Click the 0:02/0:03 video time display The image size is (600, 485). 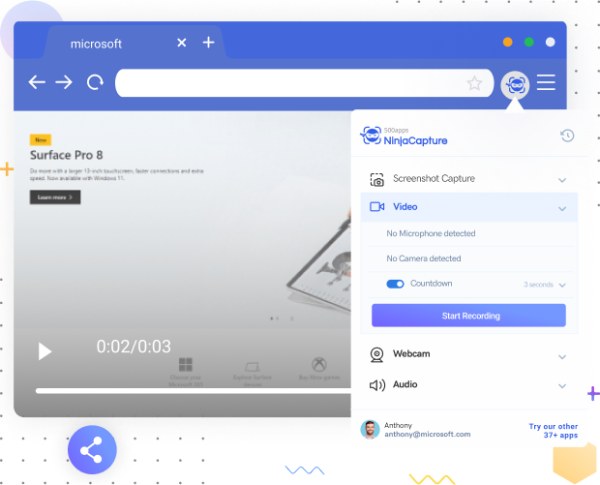point(134,347)
